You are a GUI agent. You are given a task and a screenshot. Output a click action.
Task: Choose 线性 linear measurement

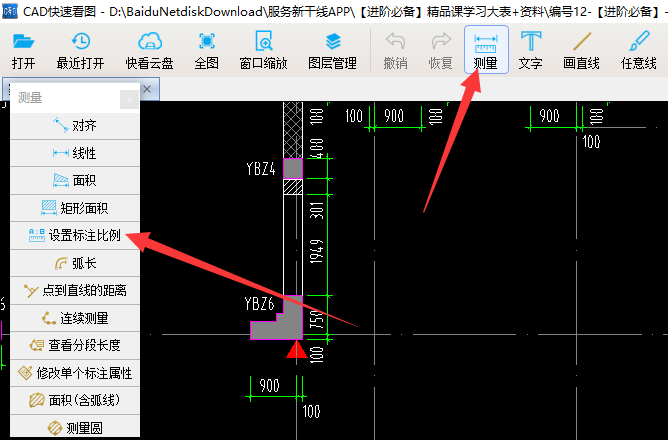tap(75, 153)
